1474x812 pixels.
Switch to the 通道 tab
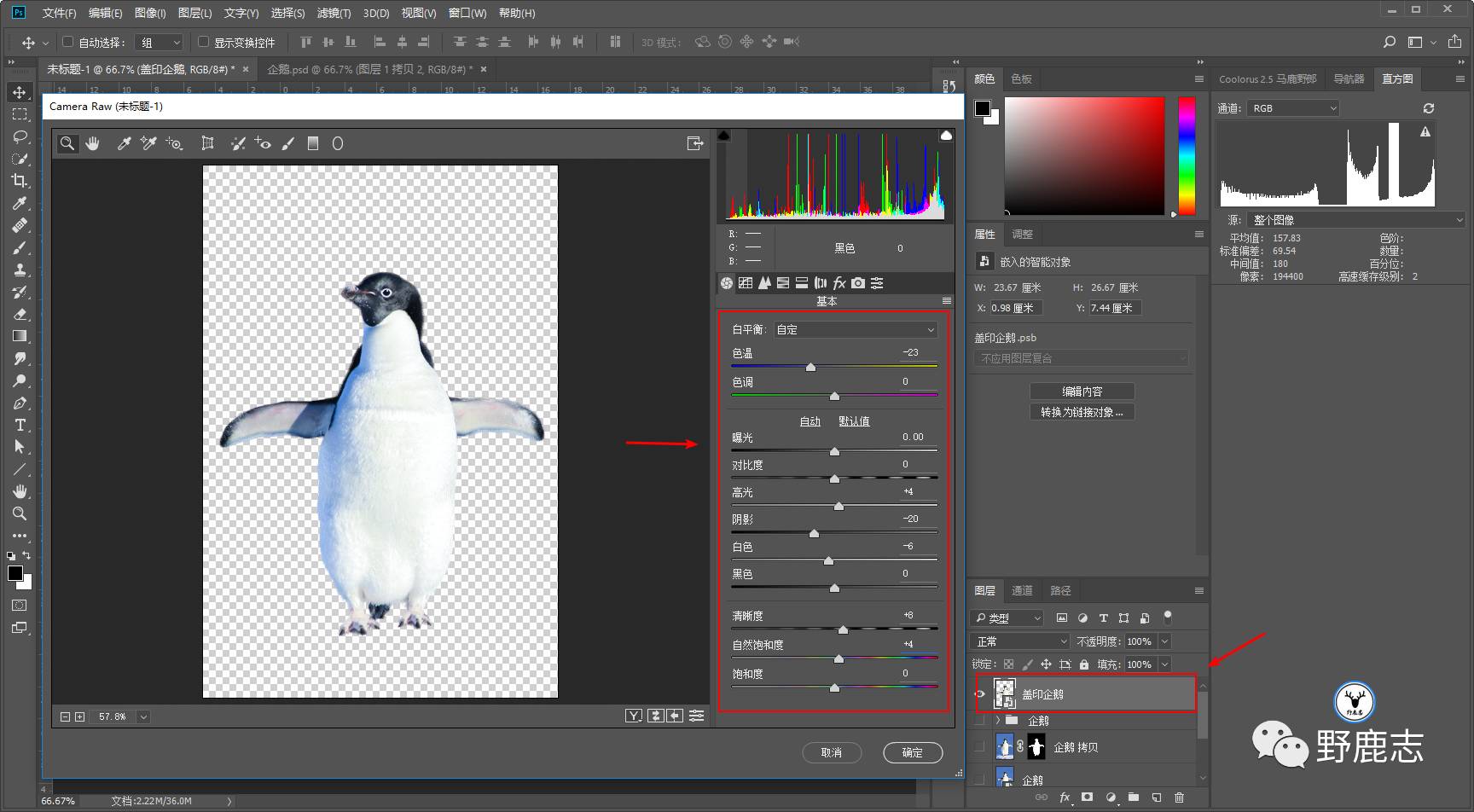pyautogui.click(x=1021, y=590)
